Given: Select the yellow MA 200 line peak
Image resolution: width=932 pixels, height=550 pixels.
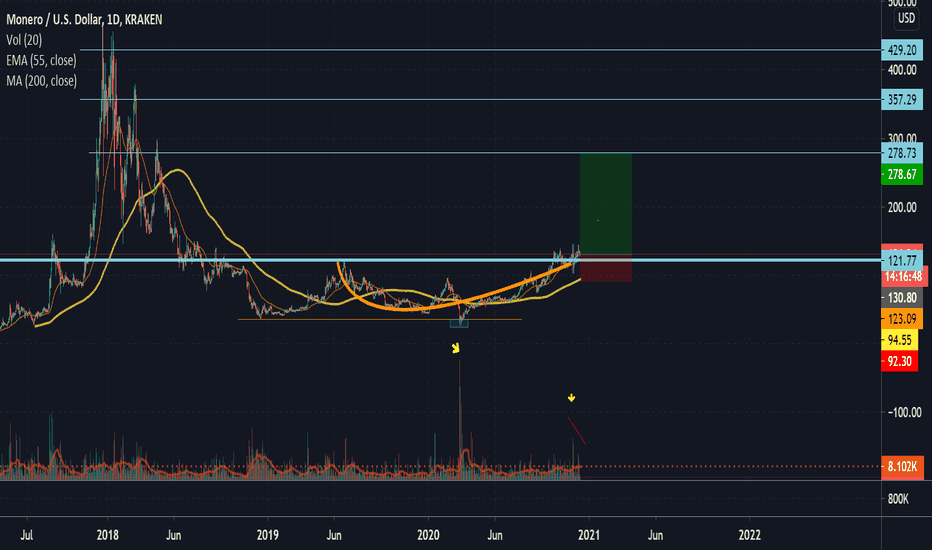Looking at the screenshot, I should 177,170.
